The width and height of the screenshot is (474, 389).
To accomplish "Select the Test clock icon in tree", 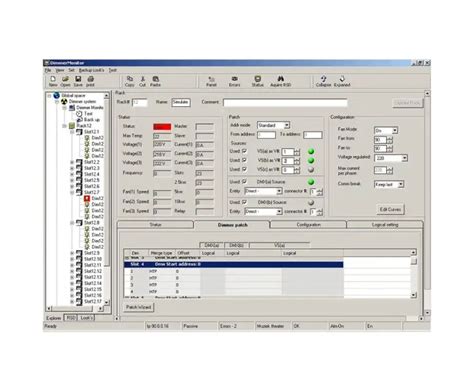I will coord(79,114).
